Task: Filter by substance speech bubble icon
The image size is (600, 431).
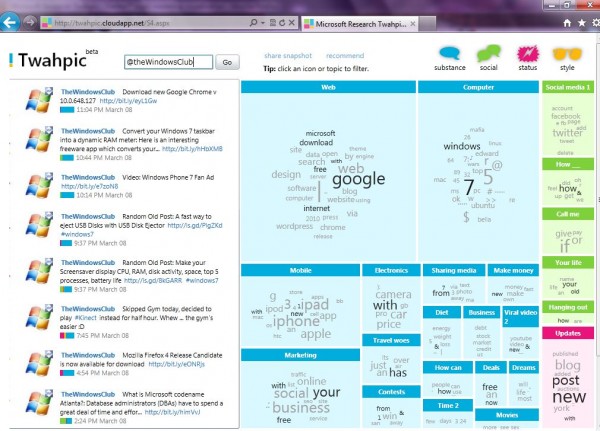Action: point(450,54)
